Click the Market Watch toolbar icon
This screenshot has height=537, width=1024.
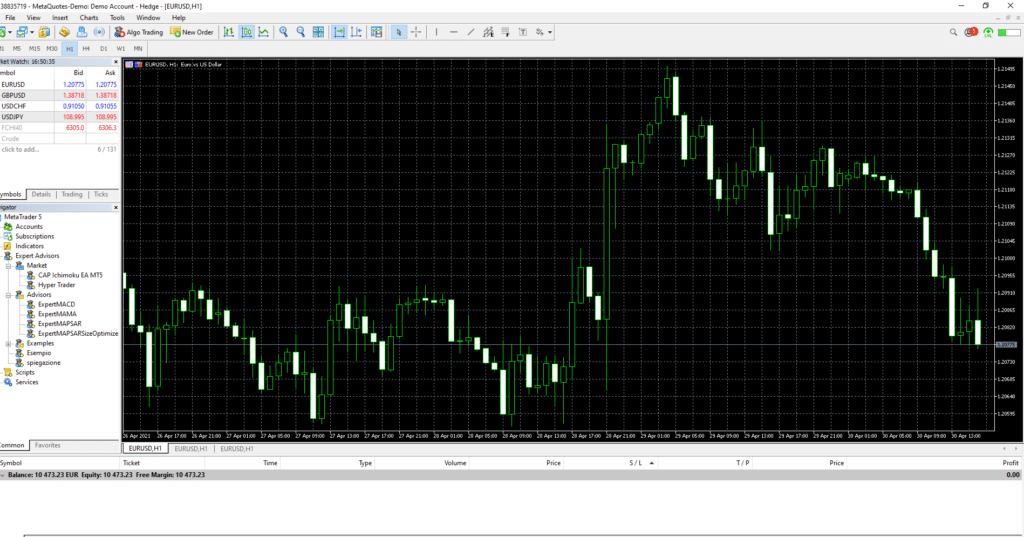click(x=44, y=32)
